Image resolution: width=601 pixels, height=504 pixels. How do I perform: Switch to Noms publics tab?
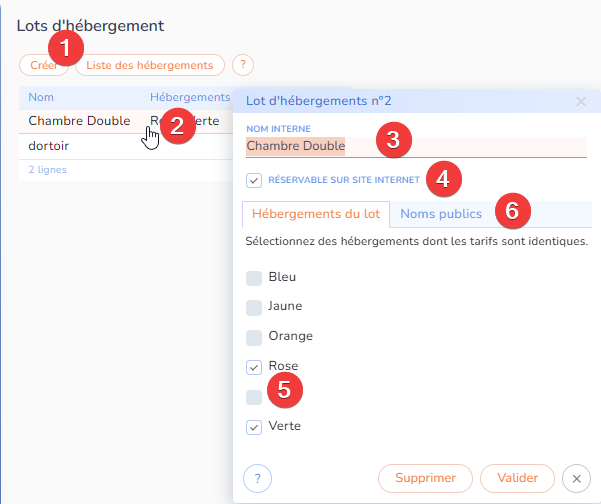441,214
